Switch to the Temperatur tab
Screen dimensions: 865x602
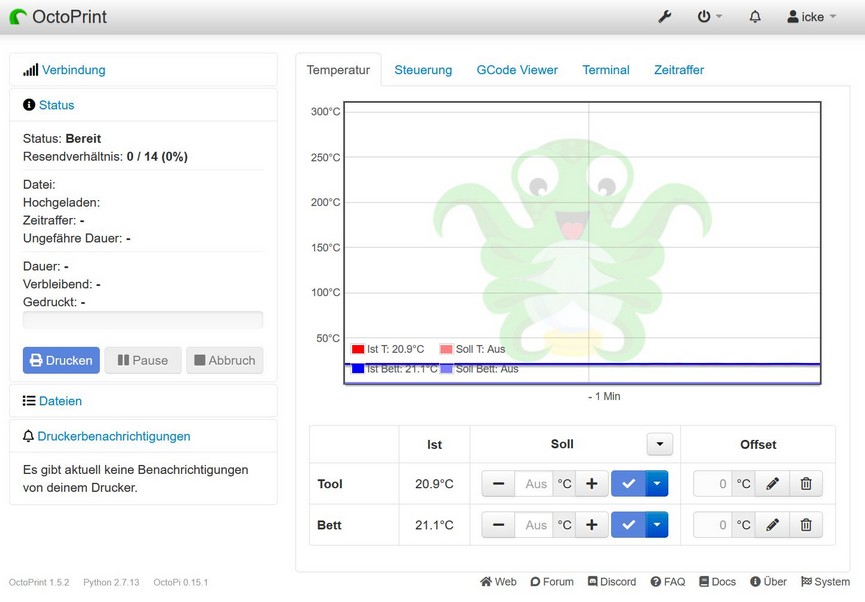[x=338, y=70]
